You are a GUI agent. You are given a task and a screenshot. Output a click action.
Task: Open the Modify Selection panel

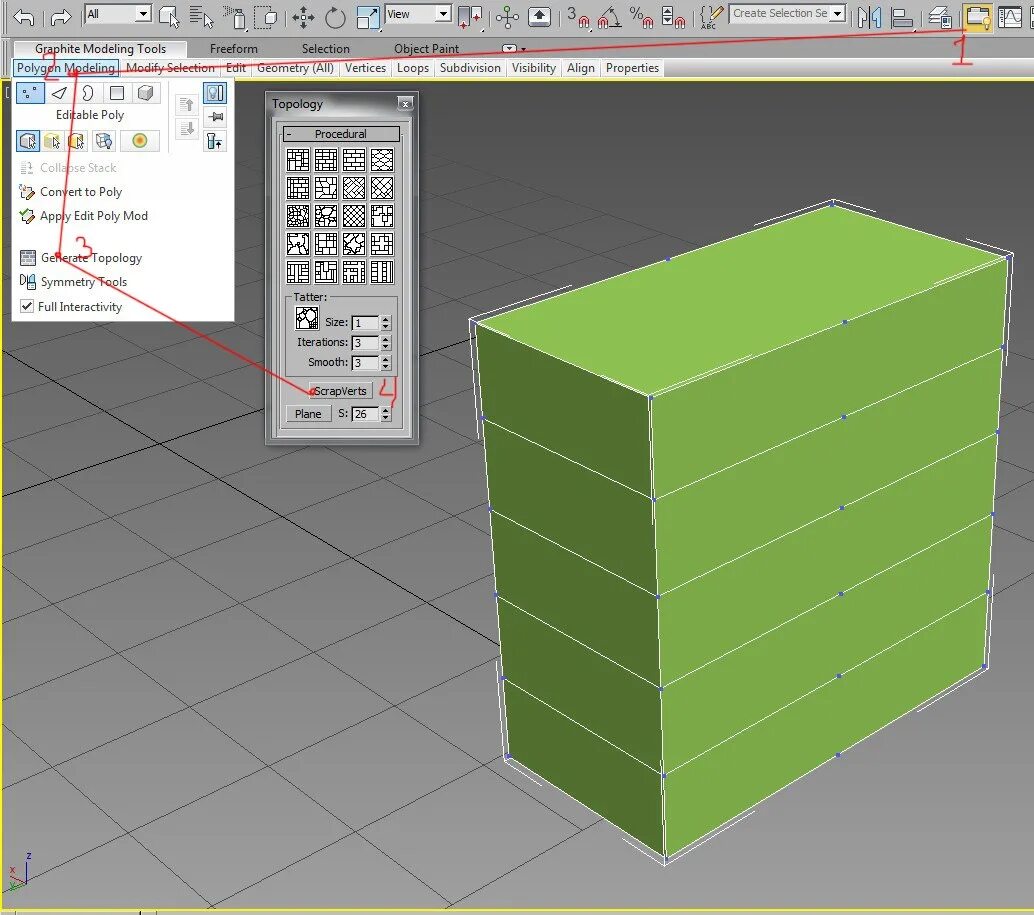pyautogui.click(x=170, y=68)
